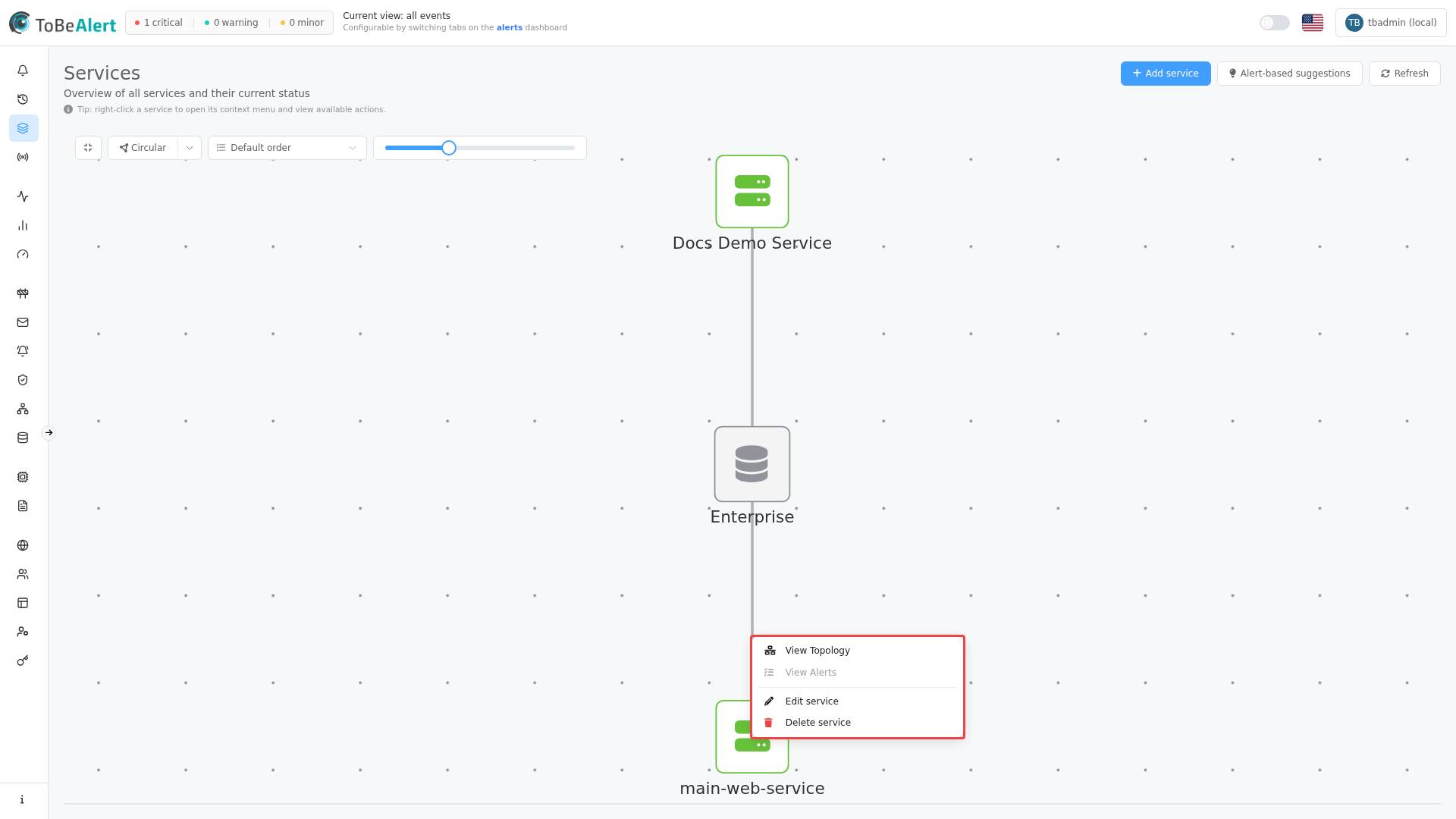Open the construction barrier icon in sidebar
Image resolution: width=1456 pixels, height=819 pixels.
23,293
